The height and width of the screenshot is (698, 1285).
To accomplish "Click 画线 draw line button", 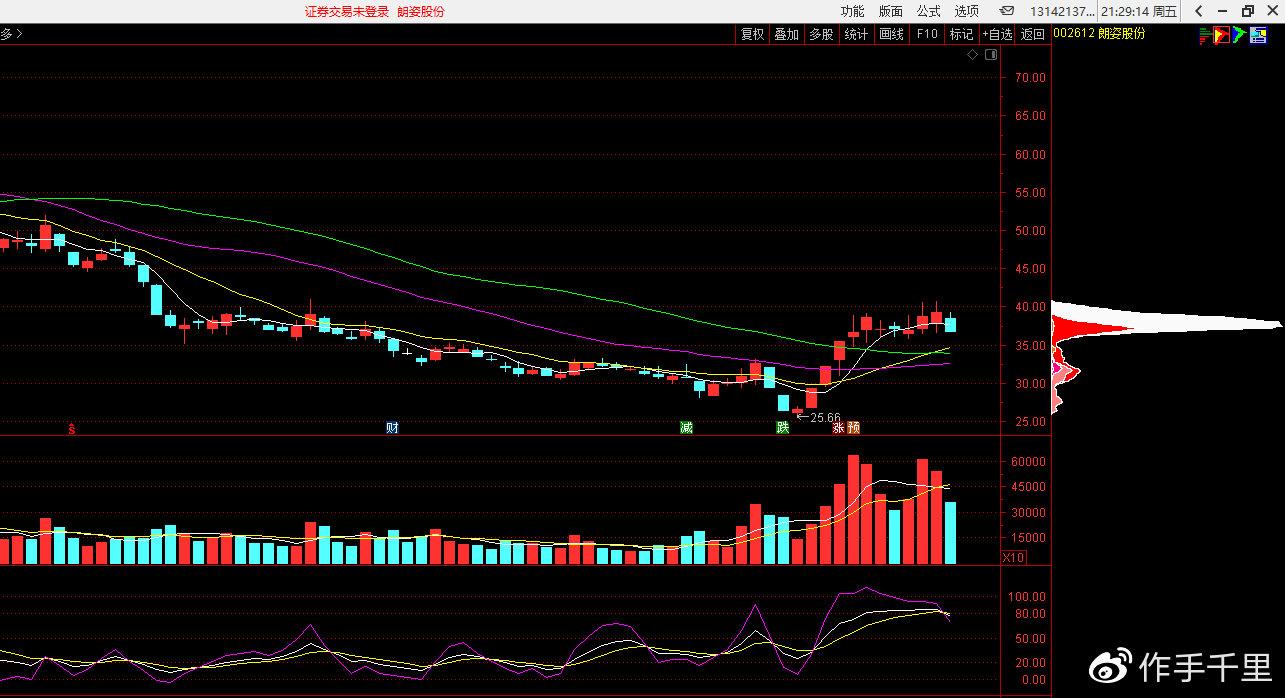I will pos(891,34).
